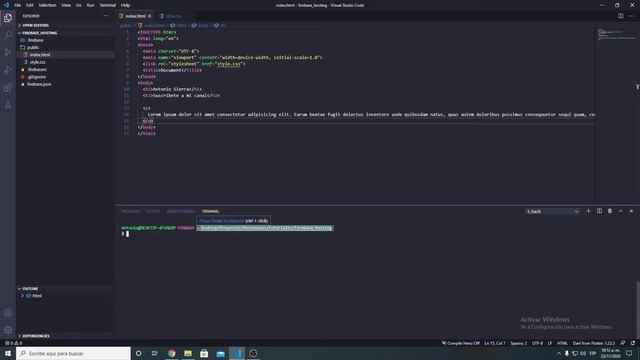Viewport: 640px width, 360px height.
Task: Click the Windows search box on taskbar
Action: [x=73, y=353]
